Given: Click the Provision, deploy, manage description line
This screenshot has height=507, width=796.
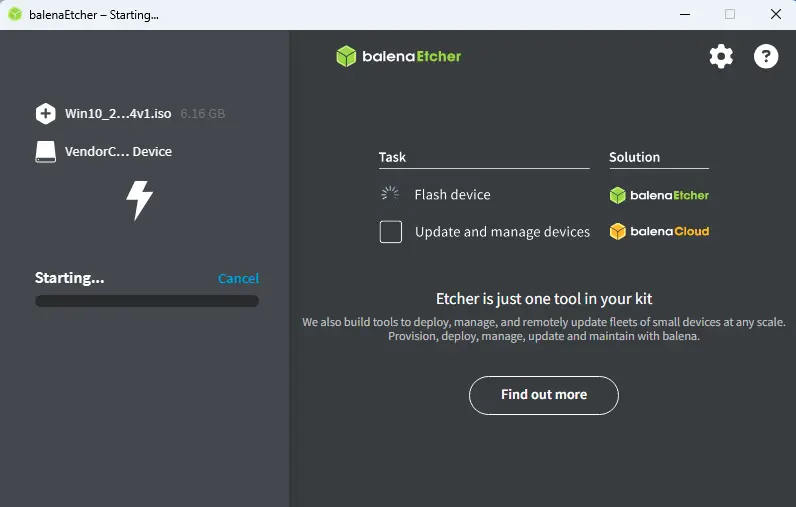Looking at the screenshot, I should (544, 336).
